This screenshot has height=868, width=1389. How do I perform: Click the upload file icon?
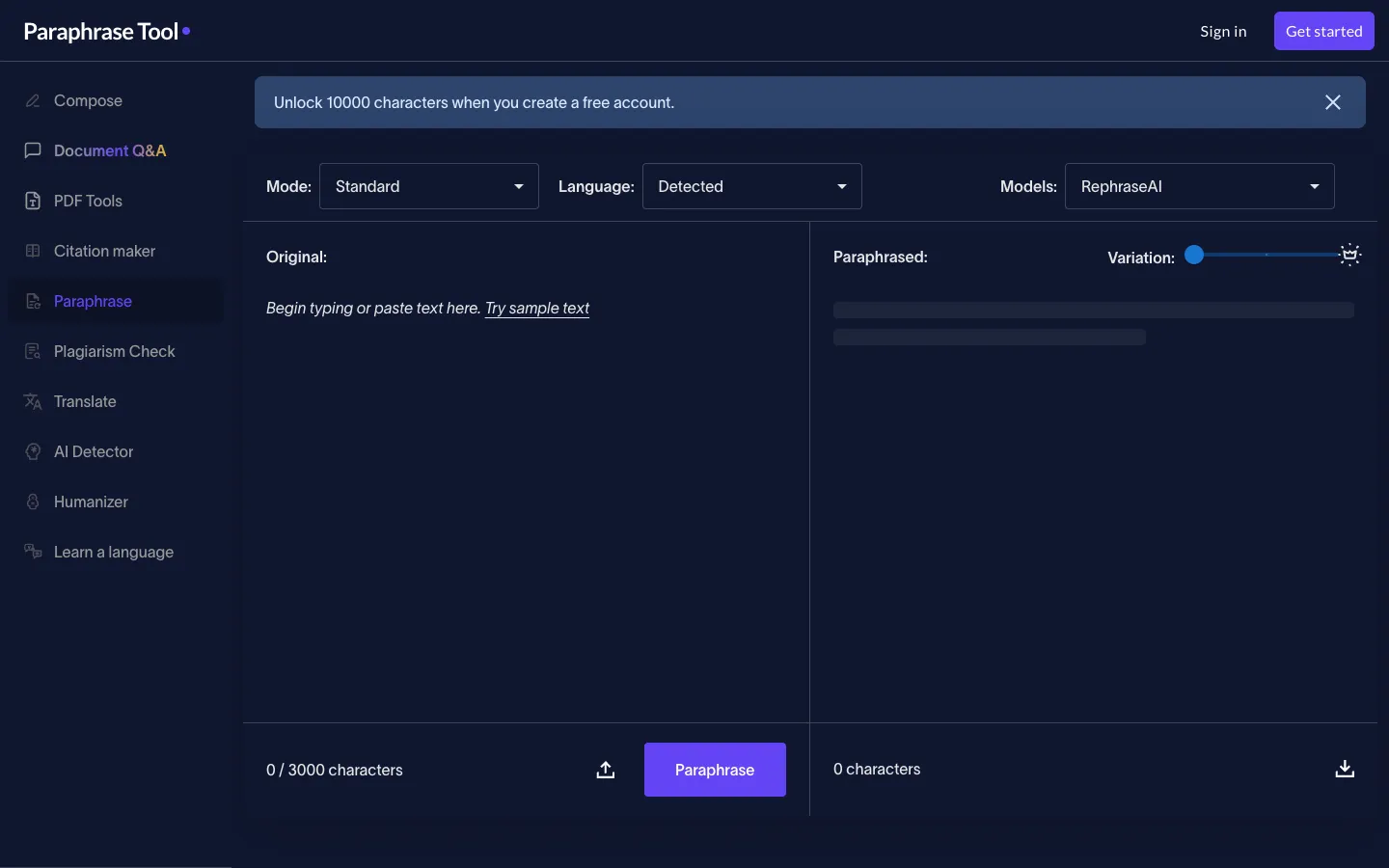606,770
